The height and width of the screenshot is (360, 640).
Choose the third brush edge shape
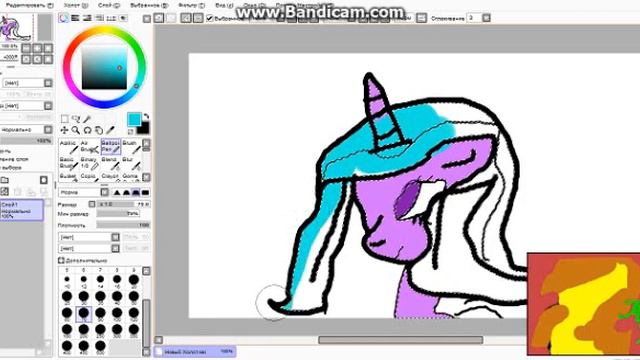click(136, 192)
